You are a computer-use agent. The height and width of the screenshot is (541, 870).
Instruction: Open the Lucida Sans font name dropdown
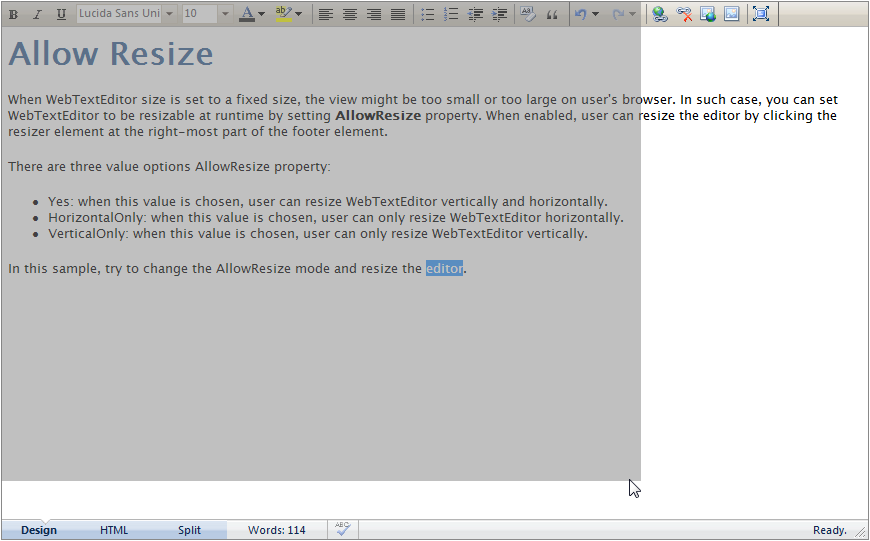[x=167, y=14]
